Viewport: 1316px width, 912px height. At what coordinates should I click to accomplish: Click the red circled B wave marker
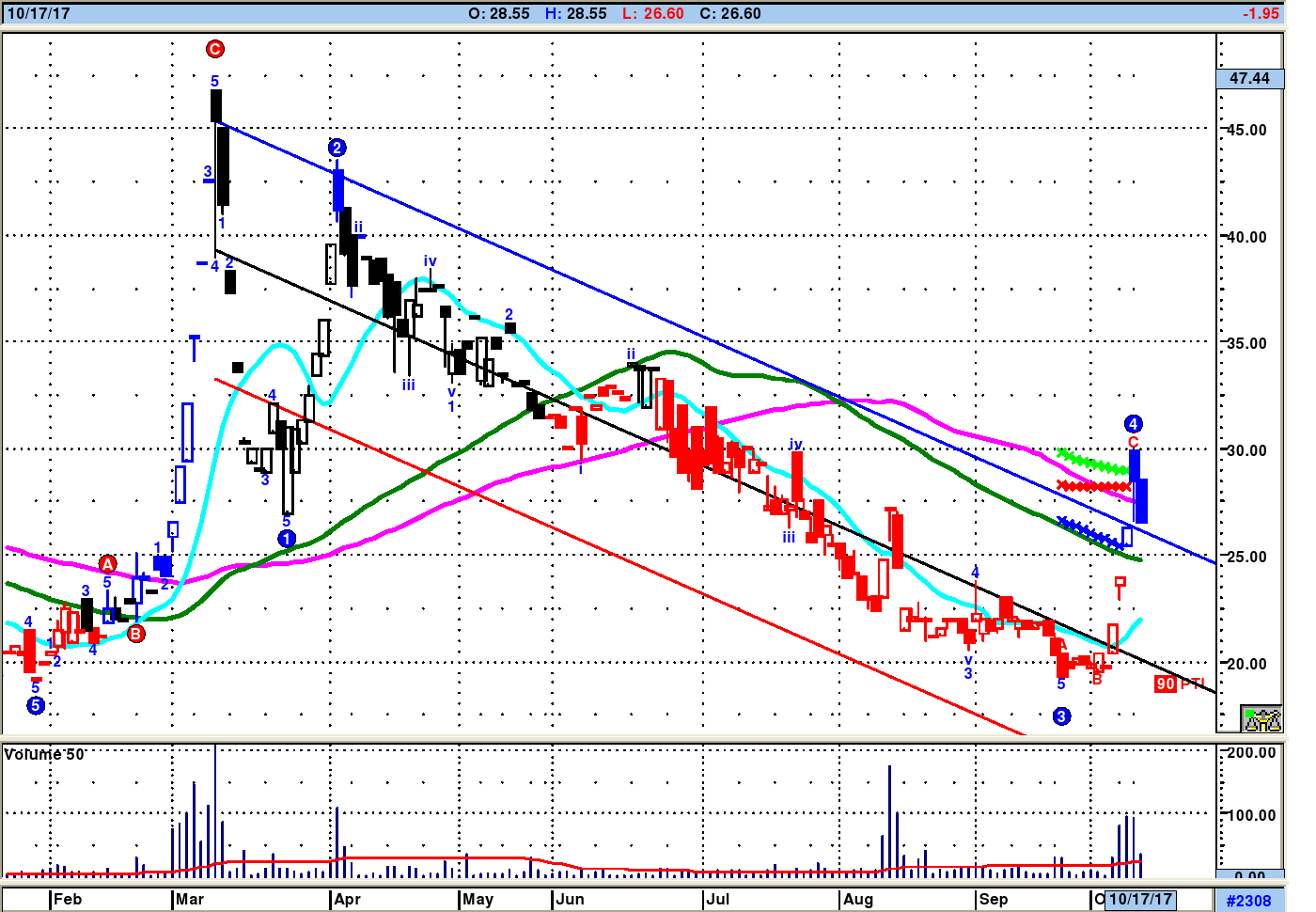pos(136,634)
